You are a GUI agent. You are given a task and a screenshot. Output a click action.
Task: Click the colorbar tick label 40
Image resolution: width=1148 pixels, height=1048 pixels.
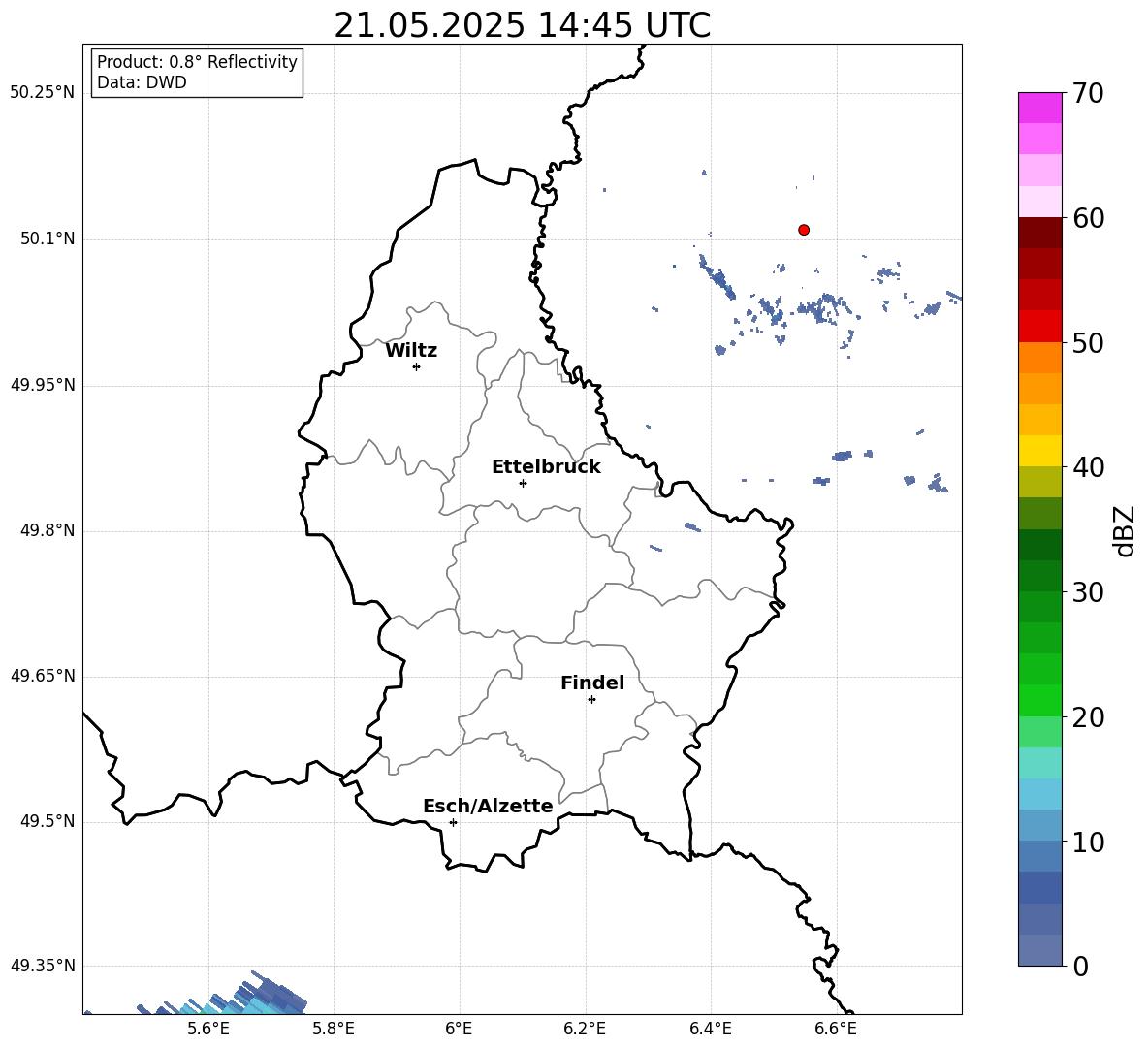(1088, 467)
